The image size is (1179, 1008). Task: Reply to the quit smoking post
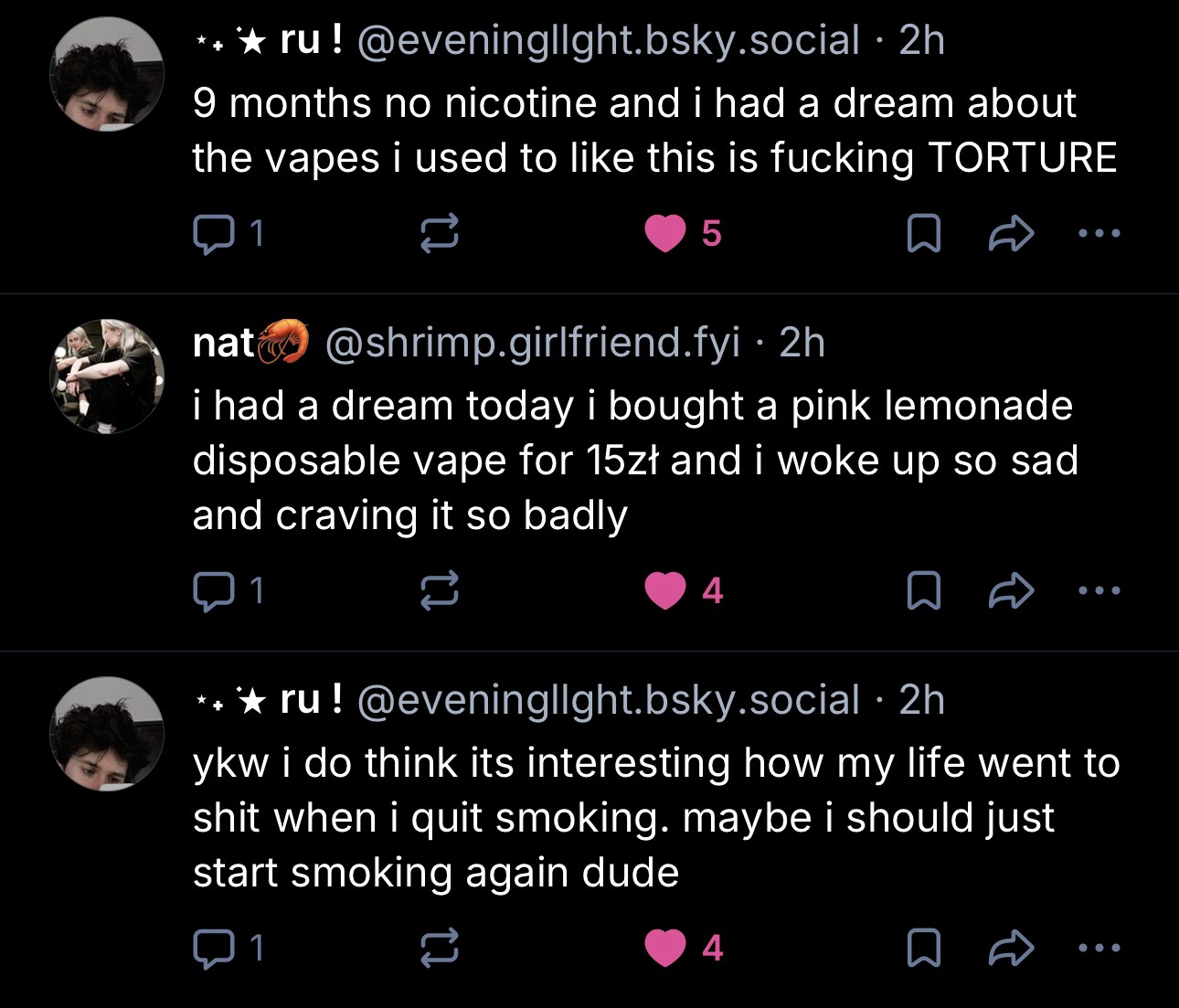[212, 948]
